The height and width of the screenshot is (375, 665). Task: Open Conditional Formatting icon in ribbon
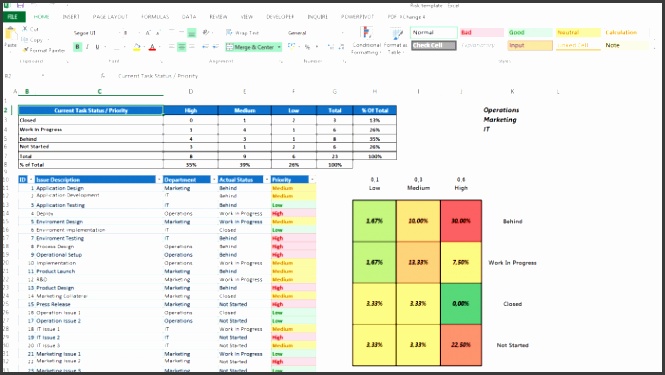point(366,33)
